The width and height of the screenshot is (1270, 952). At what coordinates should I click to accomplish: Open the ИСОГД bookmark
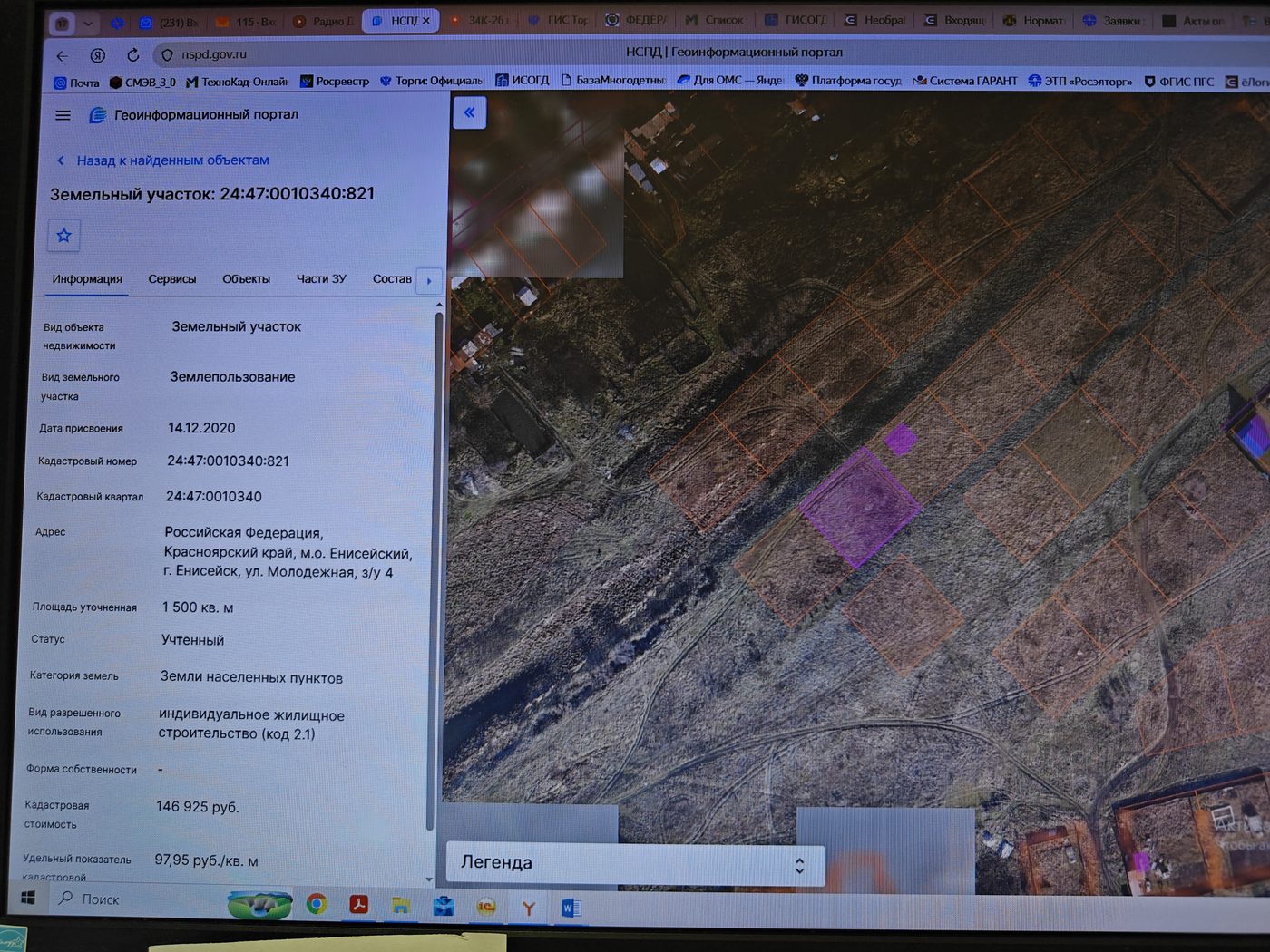523,80
